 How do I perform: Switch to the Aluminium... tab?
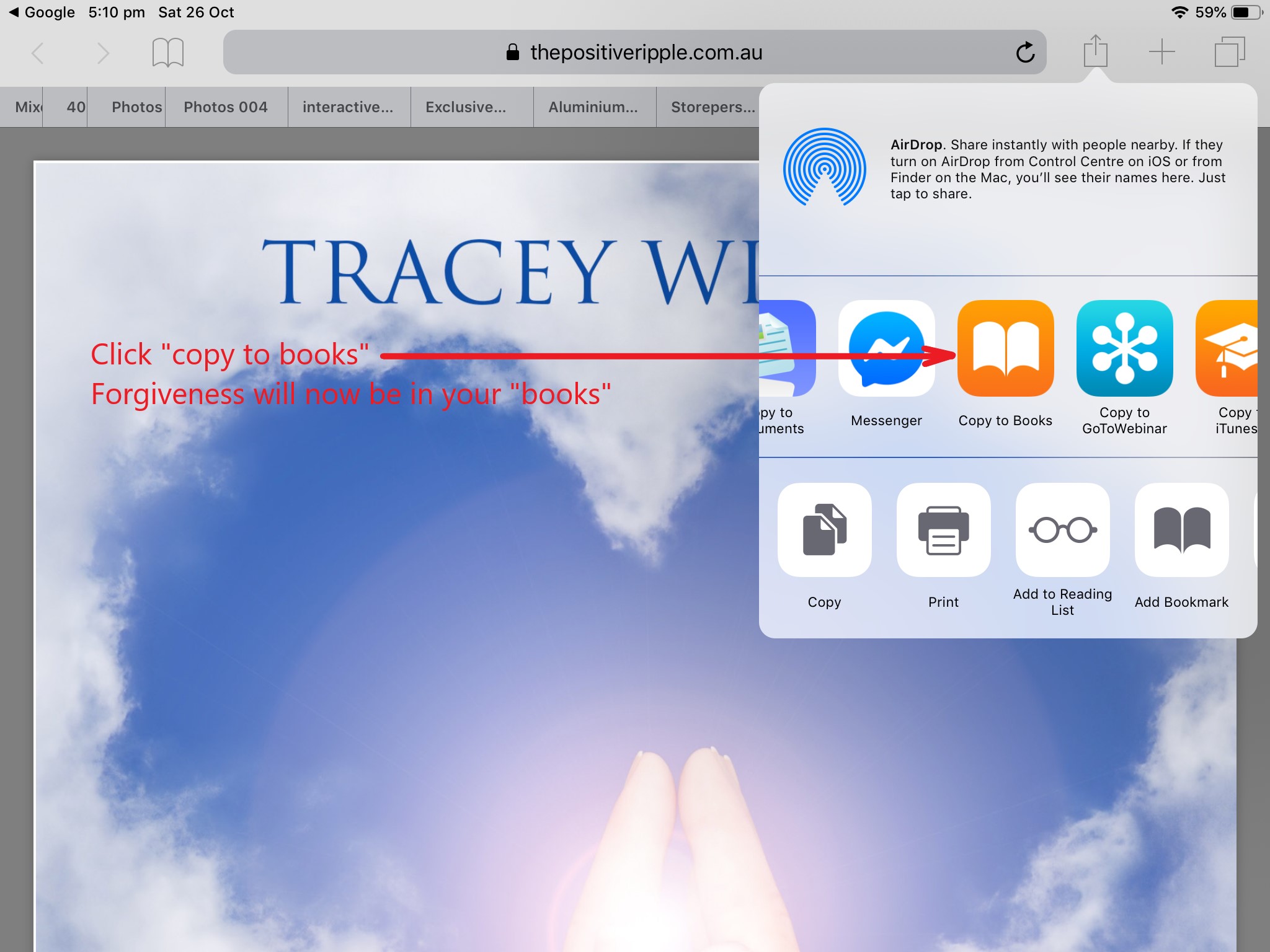point(593,107)
